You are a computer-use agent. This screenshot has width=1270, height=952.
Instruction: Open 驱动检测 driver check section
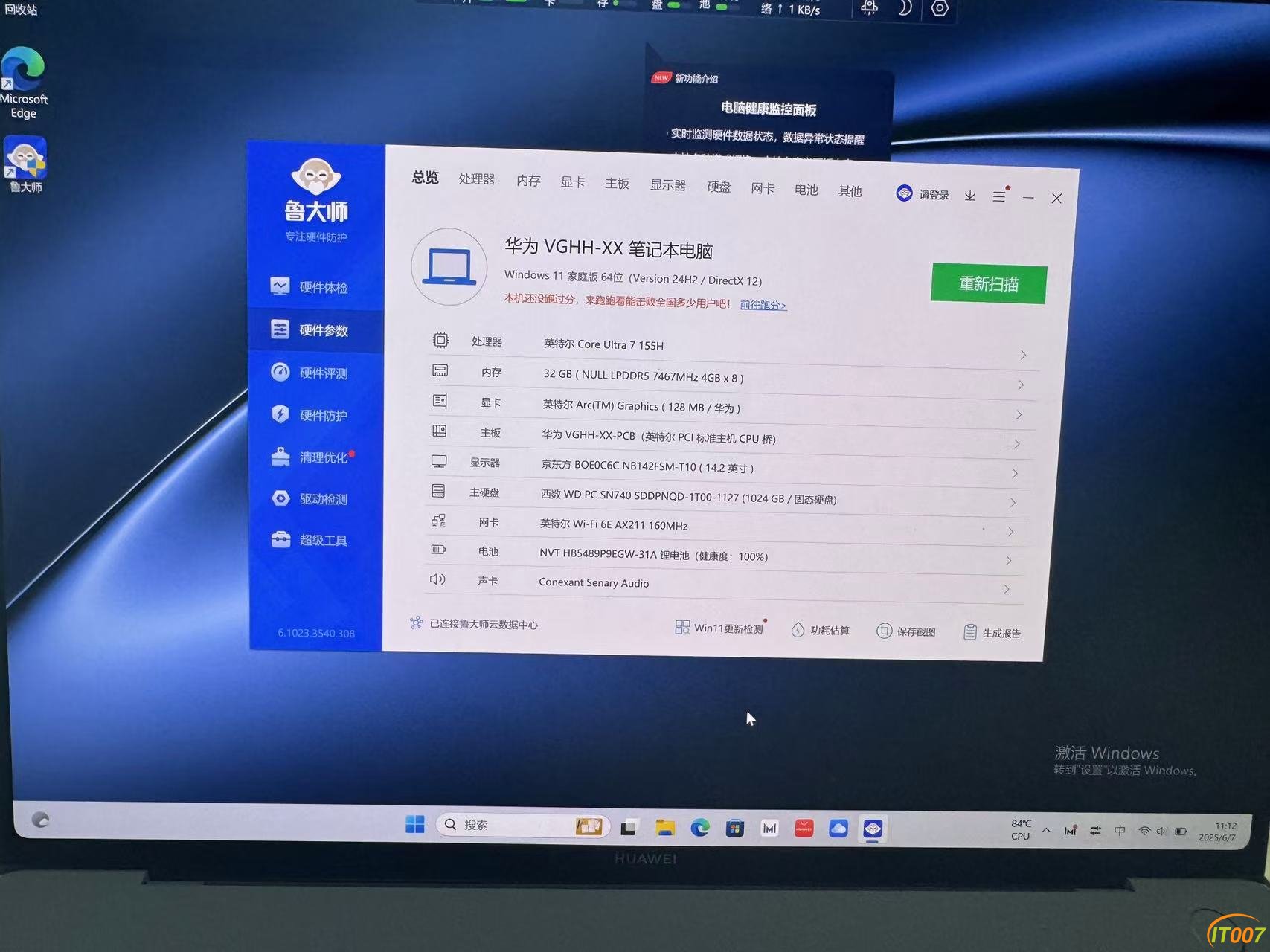click(x=310, y=498)
